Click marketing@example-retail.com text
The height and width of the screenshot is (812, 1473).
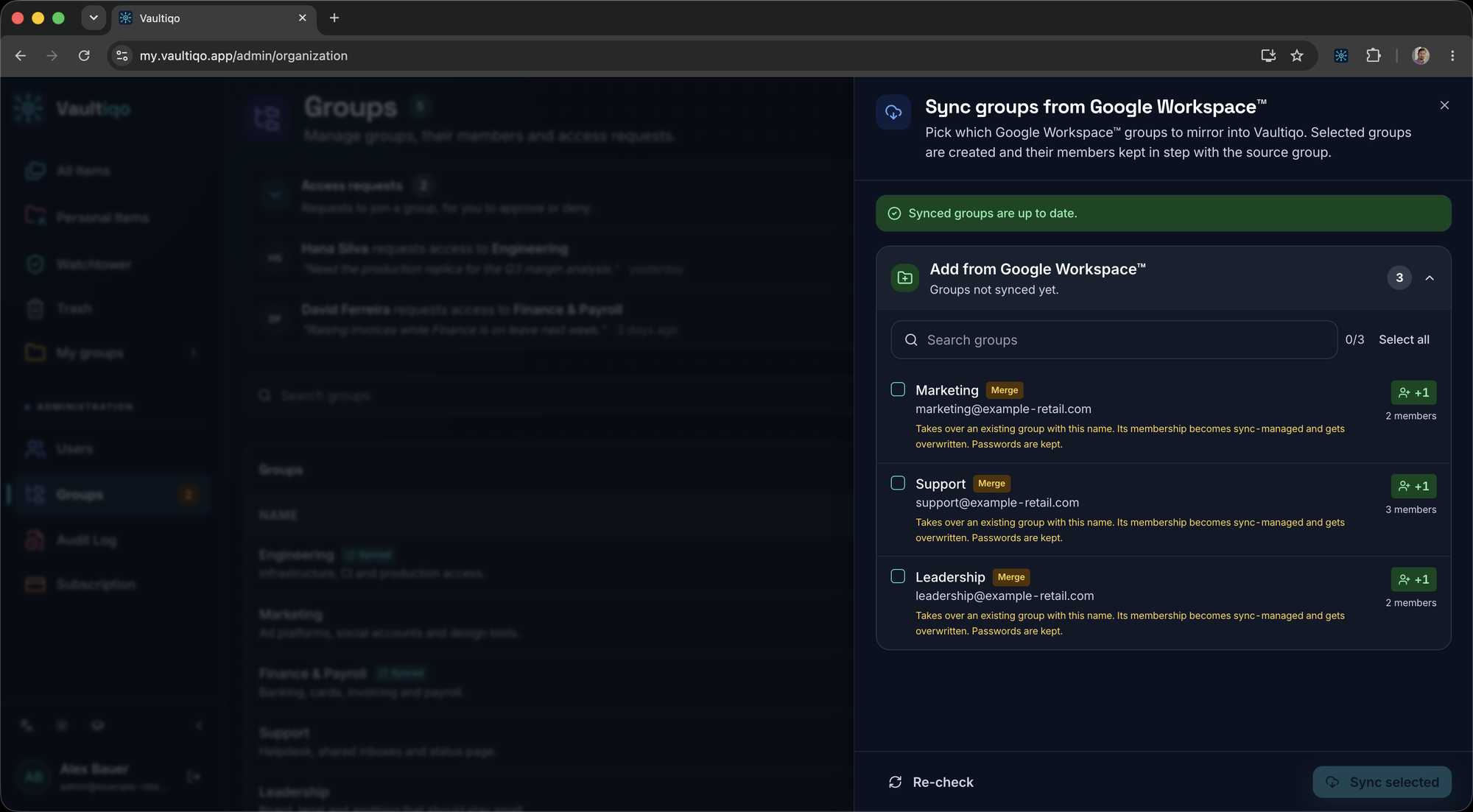click(x=1003, y=409)
